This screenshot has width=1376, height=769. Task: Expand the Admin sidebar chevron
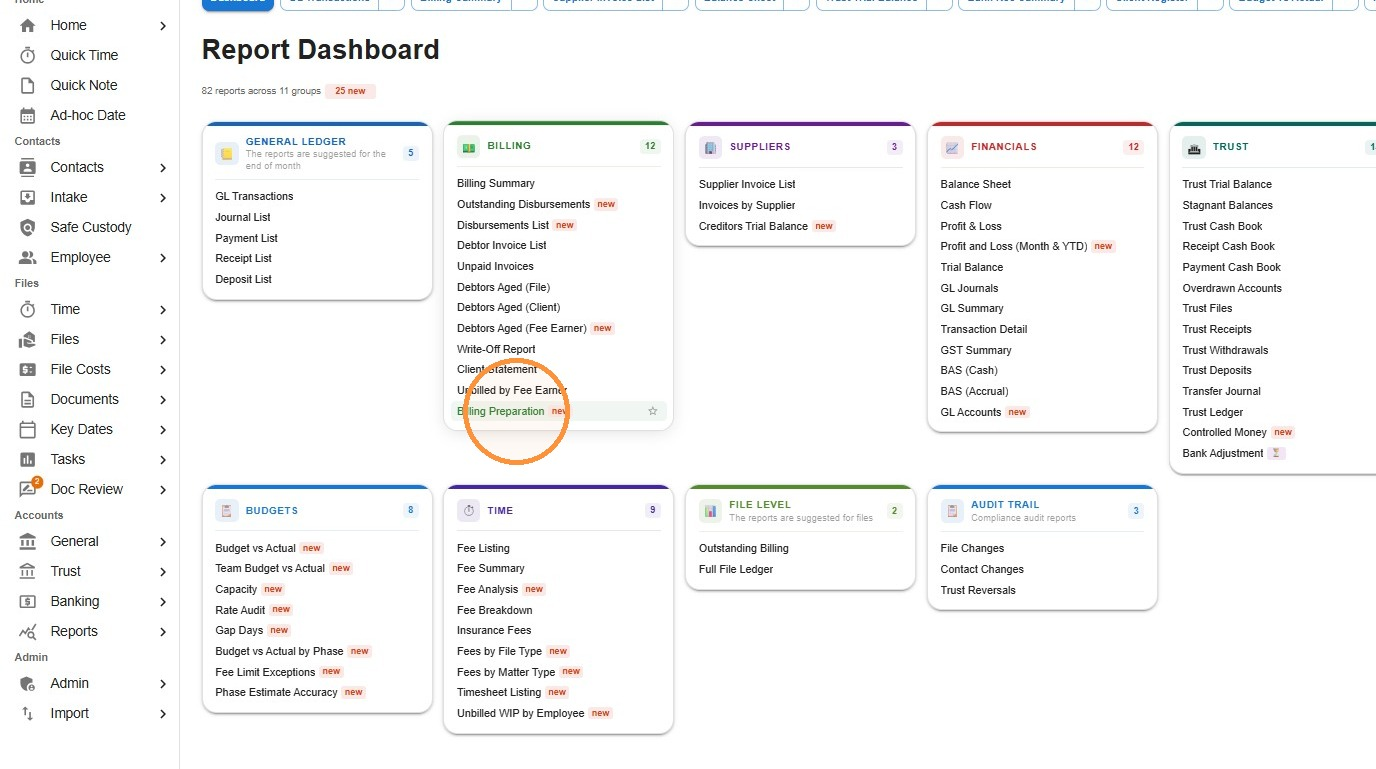click(x=163, y=683)
